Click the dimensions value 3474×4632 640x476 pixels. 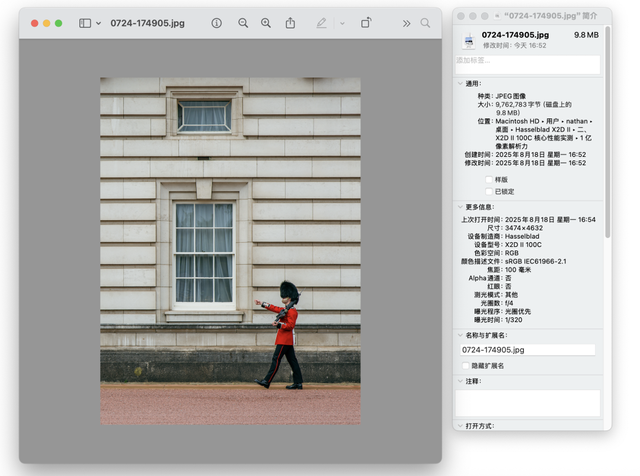point(524,228)
